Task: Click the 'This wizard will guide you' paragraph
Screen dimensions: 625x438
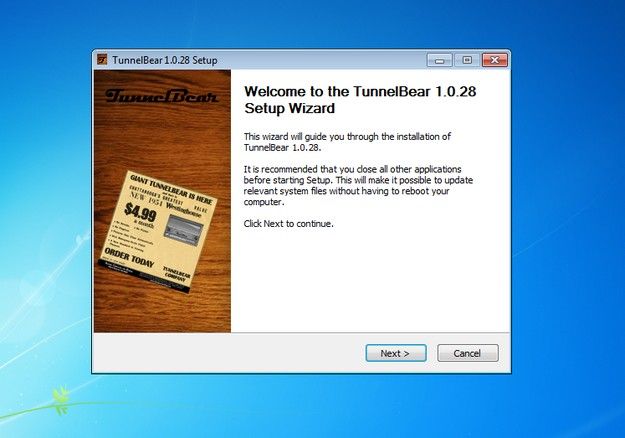Action: coord(347,142)
